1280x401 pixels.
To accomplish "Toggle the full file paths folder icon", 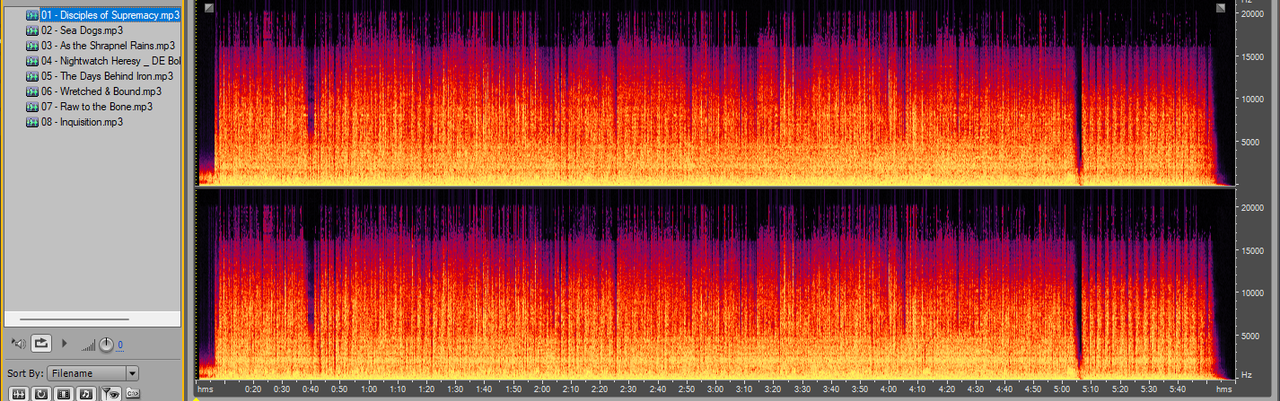I will pyautogui.click(x=133, y=393).
